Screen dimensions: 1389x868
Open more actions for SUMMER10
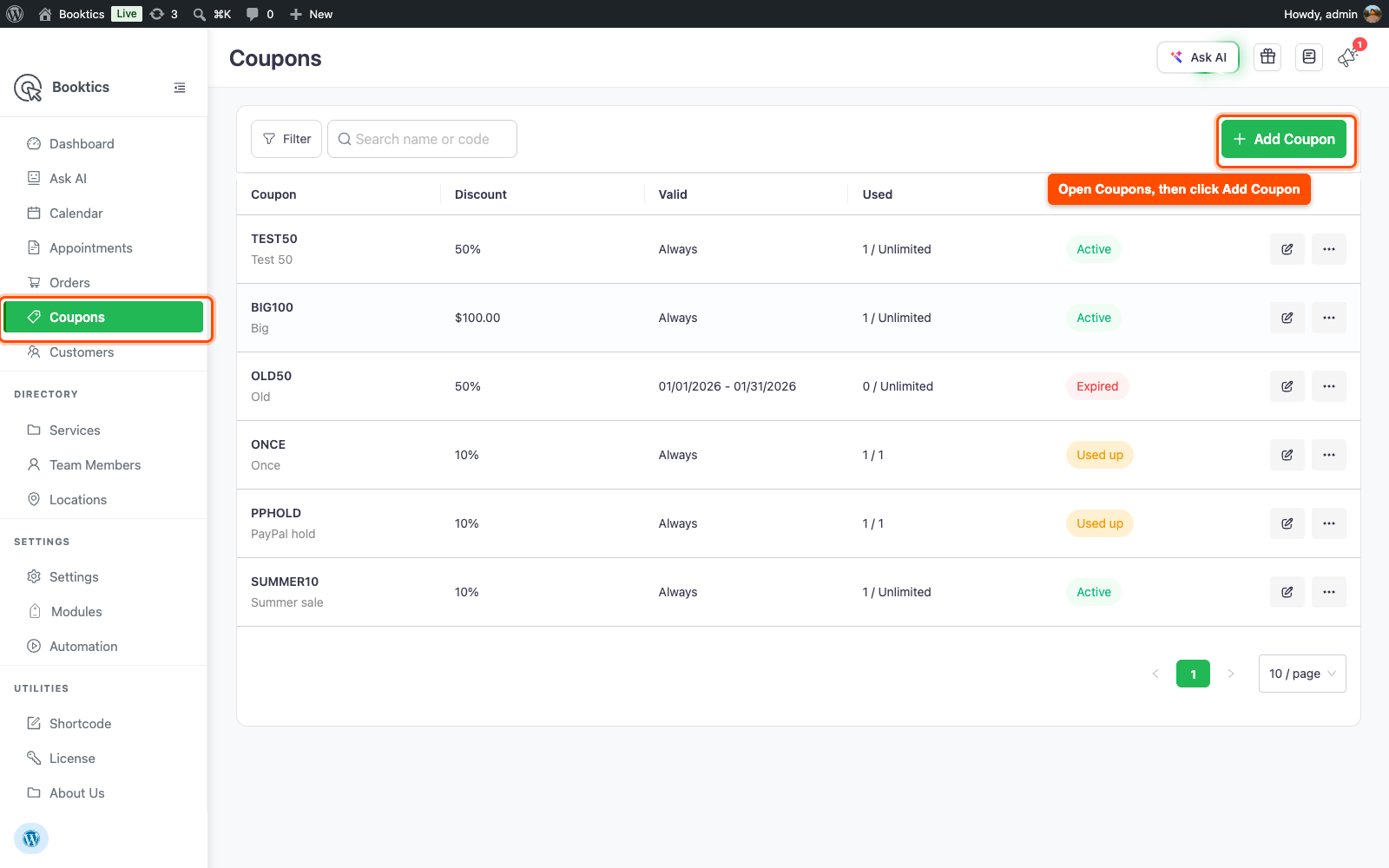(x=1328, y=592)
